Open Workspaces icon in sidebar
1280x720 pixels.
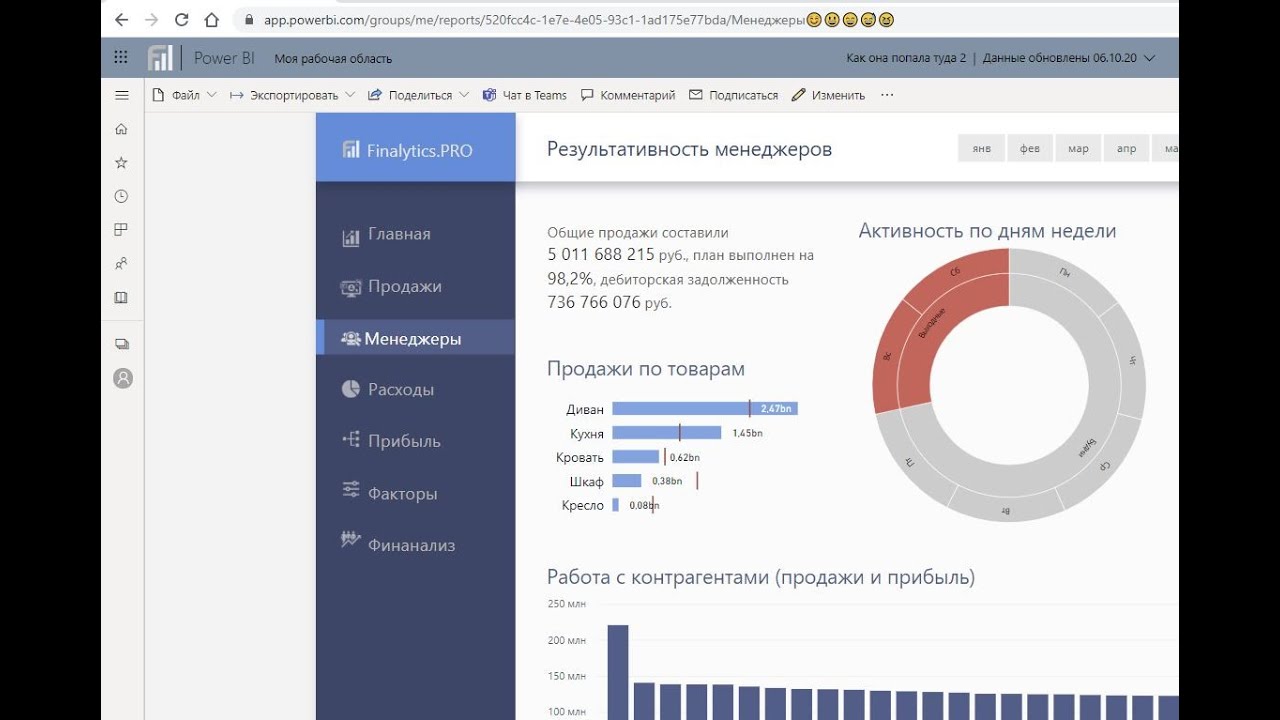(x=122, y=344)
